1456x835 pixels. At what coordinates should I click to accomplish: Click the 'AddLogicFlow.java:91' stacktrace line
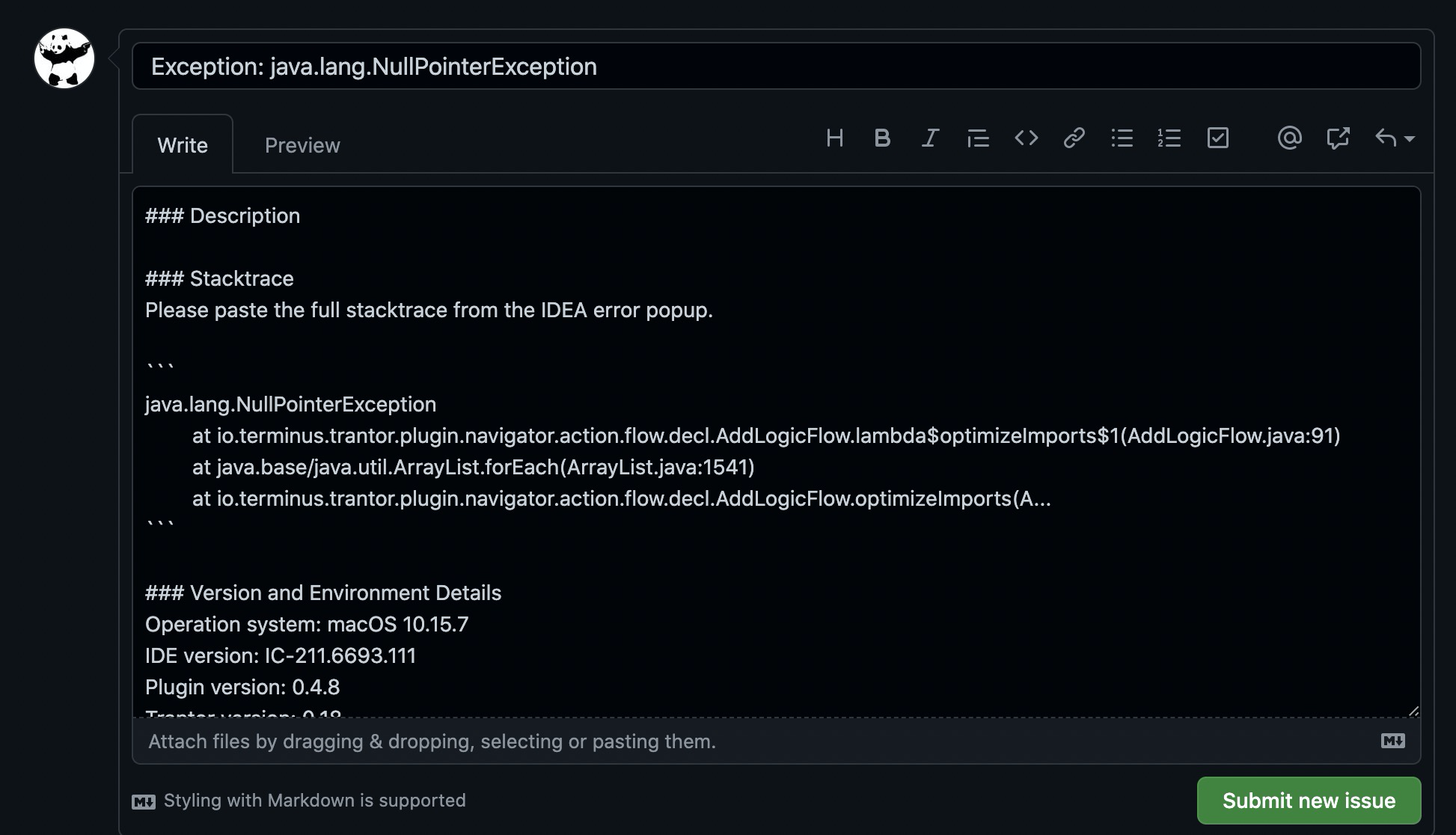tap(766, 435)
